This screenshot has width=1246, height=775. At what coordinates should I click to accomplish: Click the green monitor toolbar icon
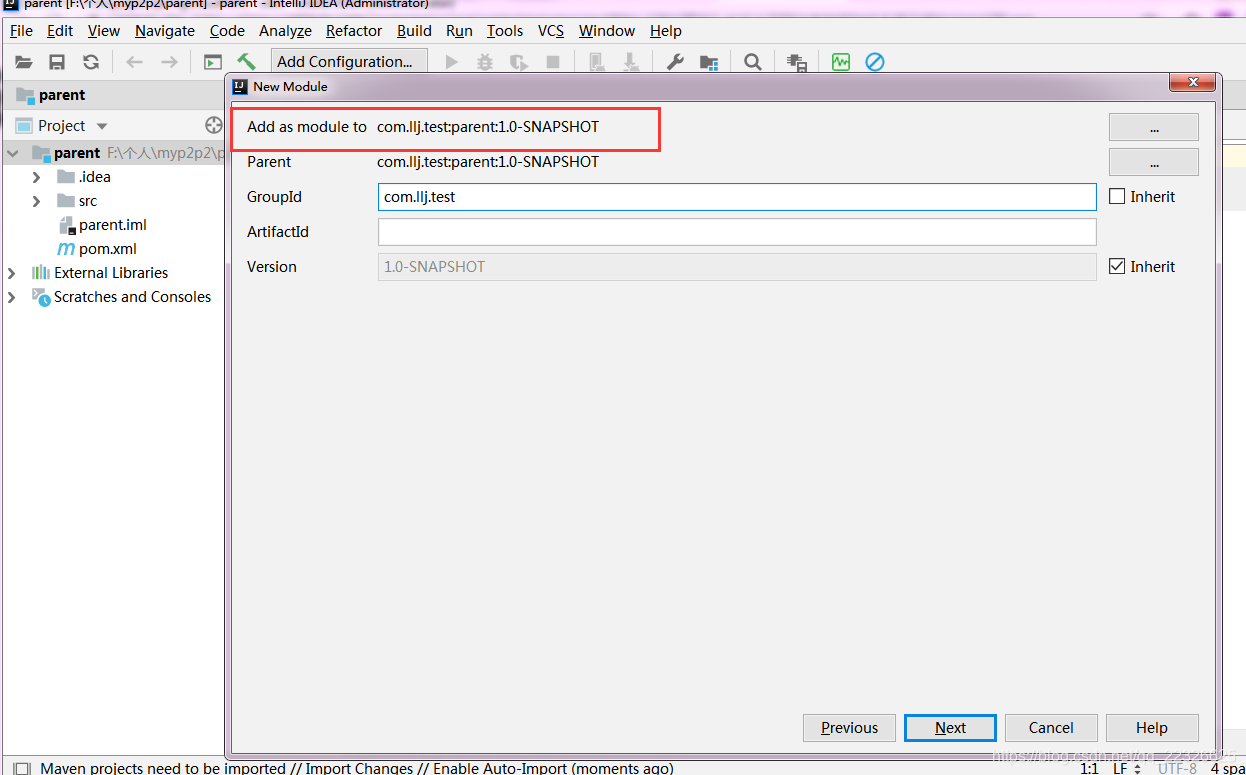tap(841, 62)
